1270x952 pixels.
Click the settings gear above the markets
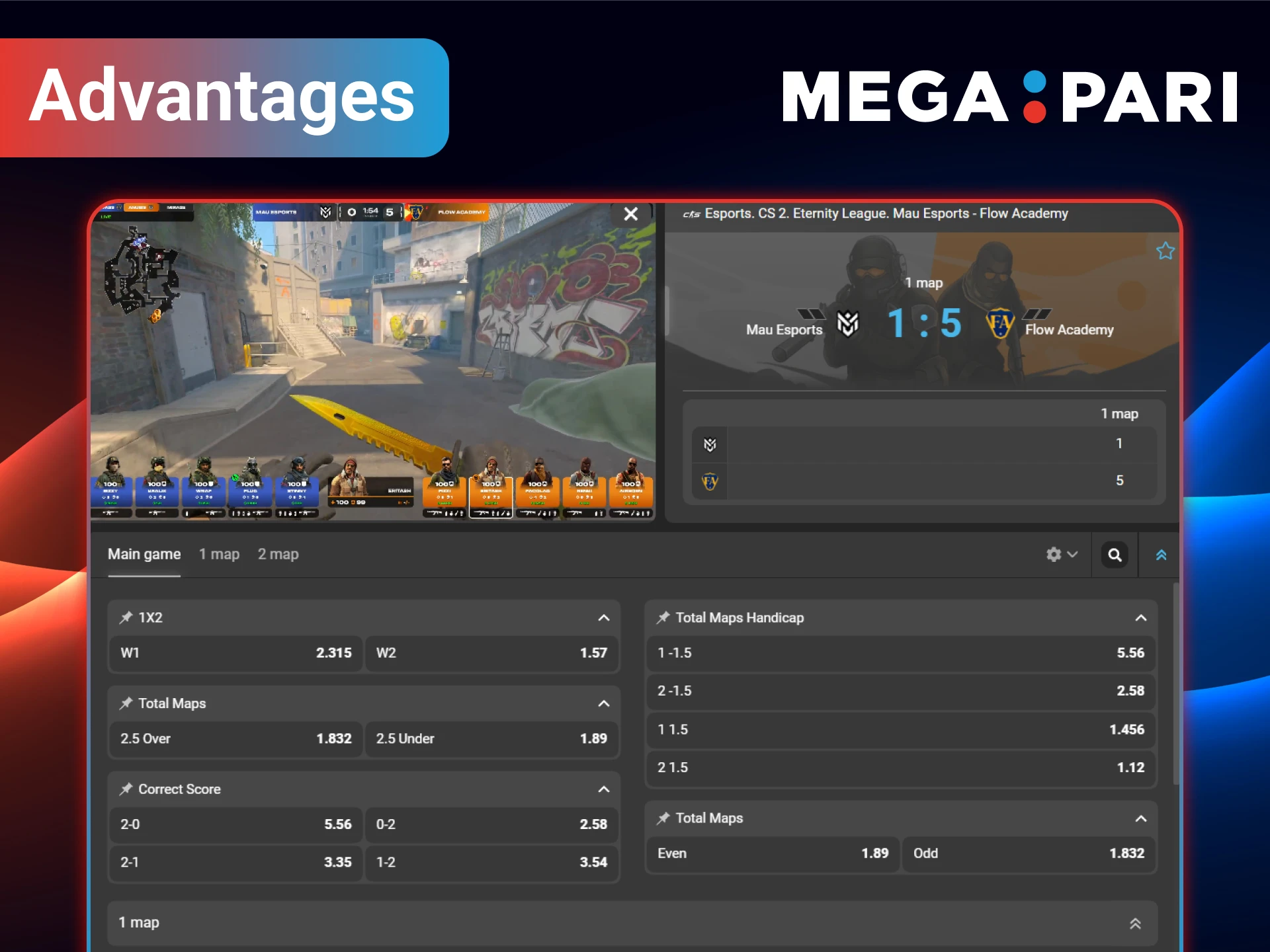1053,555
